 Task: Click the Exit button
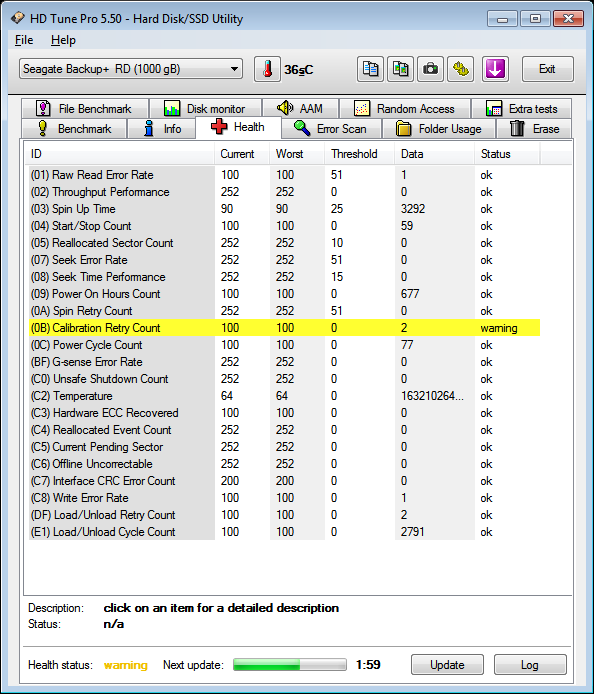coord(548,69)
